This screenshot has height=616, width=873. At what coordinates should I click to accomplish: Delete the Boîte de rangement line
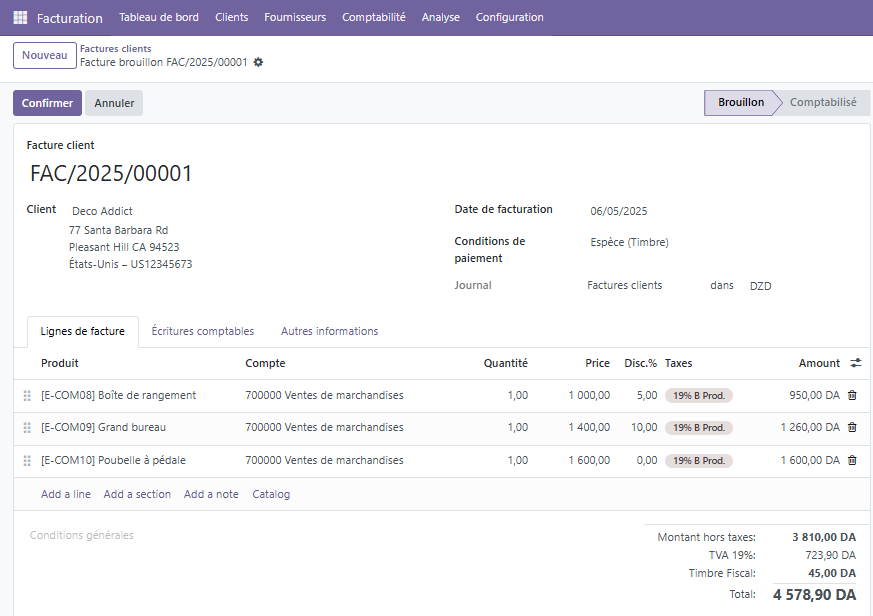pos(852,395)
